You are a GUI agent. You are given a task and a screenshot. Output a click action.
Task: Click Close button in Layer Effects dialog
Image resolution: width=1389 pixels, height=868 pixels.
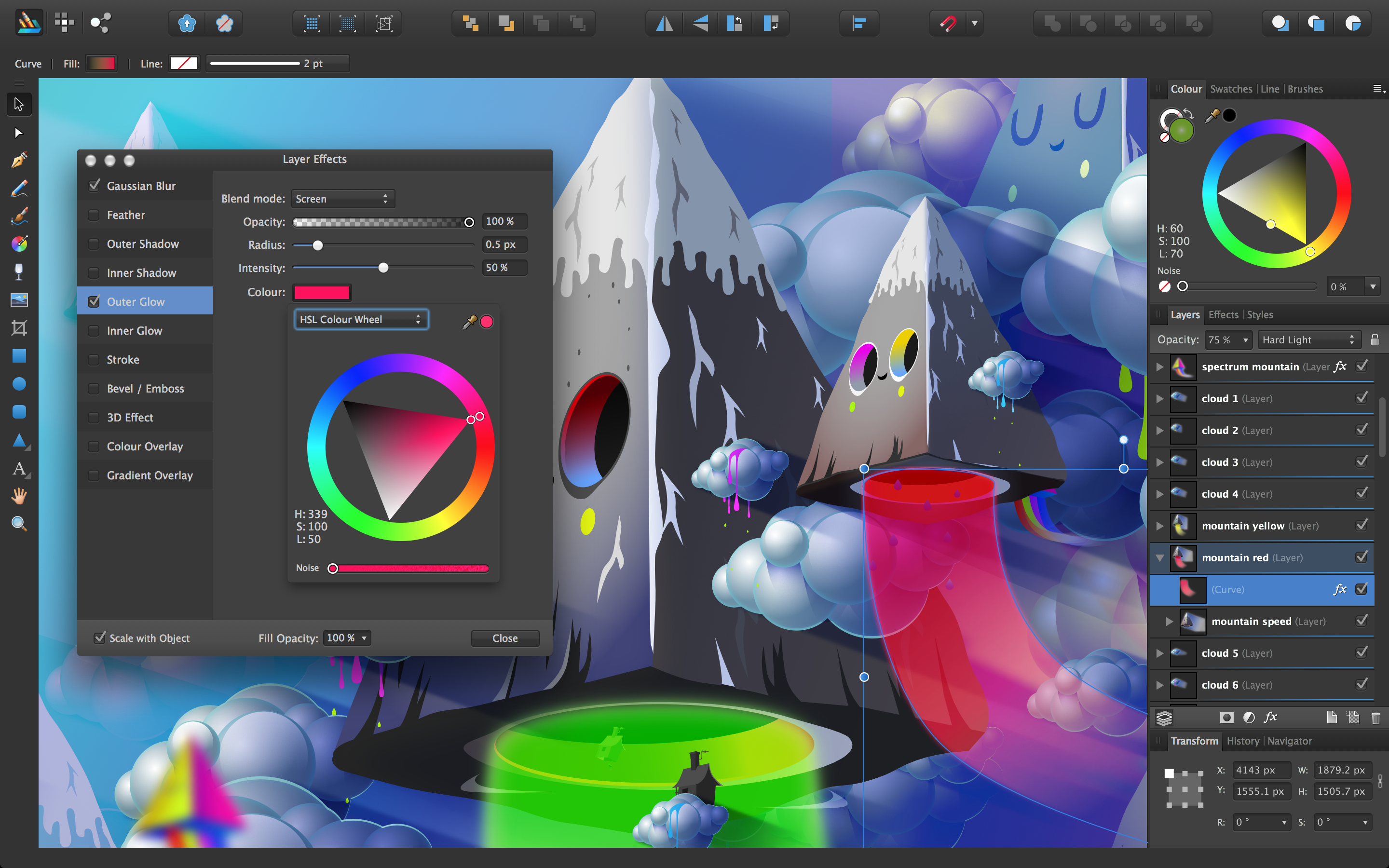pyautogui.click(x=505, y=637)
